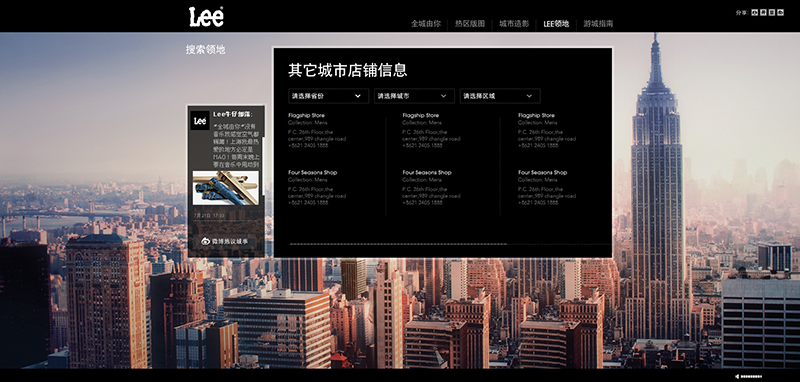
Task: Open the jeans photo thumbnail in Weibo post
Action: pos(226,188)
